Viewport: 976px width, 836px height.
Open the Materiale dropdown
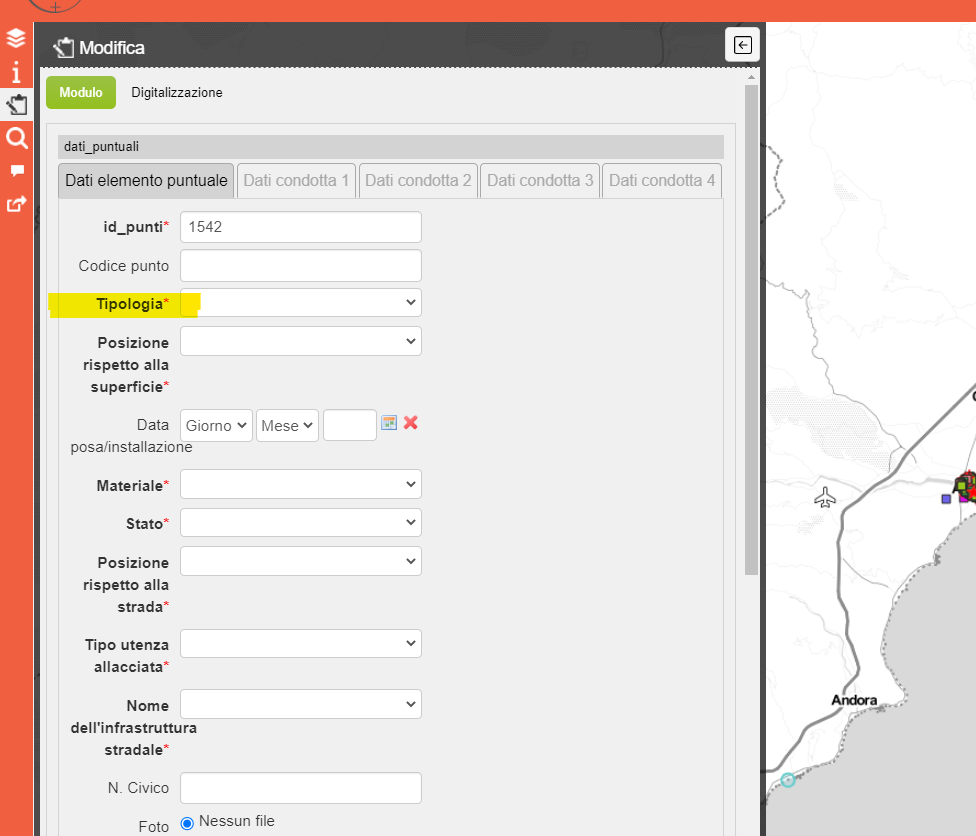click(x=300, y=484)
